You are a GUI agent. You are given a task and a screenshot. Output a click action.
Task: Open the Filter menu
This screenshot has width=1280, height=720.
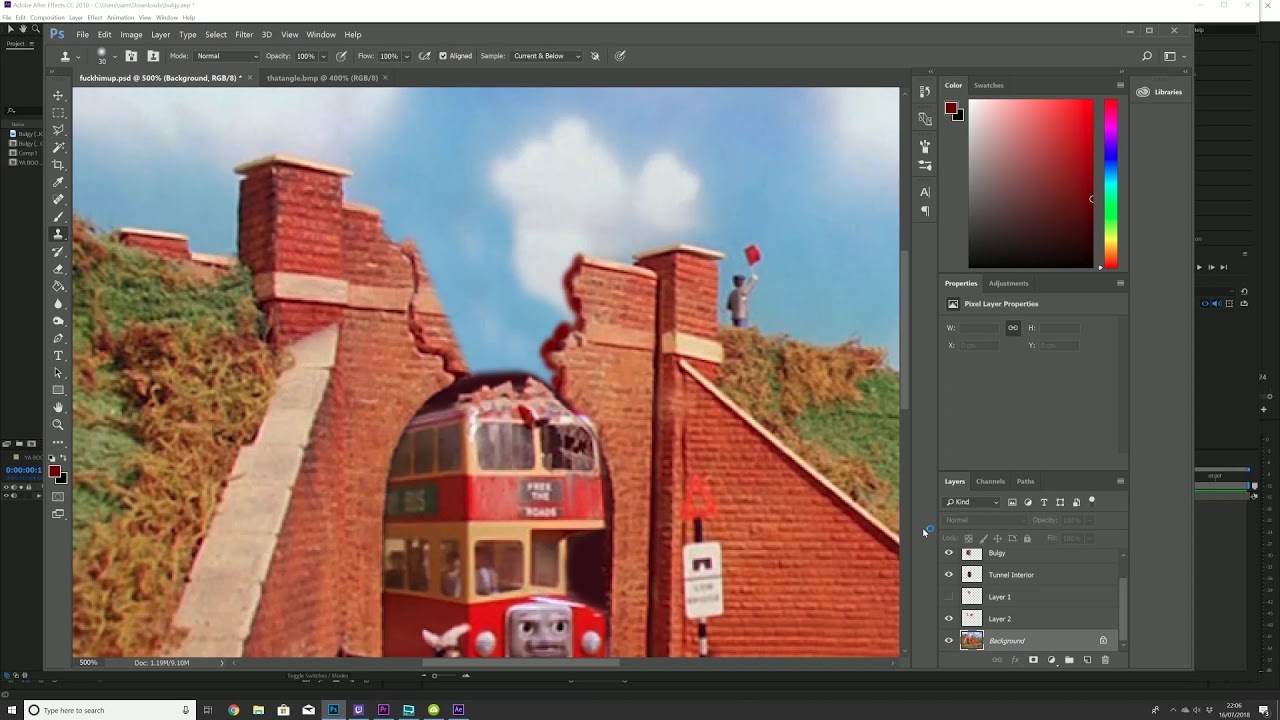pyautogui.click(x=244, y=34)
